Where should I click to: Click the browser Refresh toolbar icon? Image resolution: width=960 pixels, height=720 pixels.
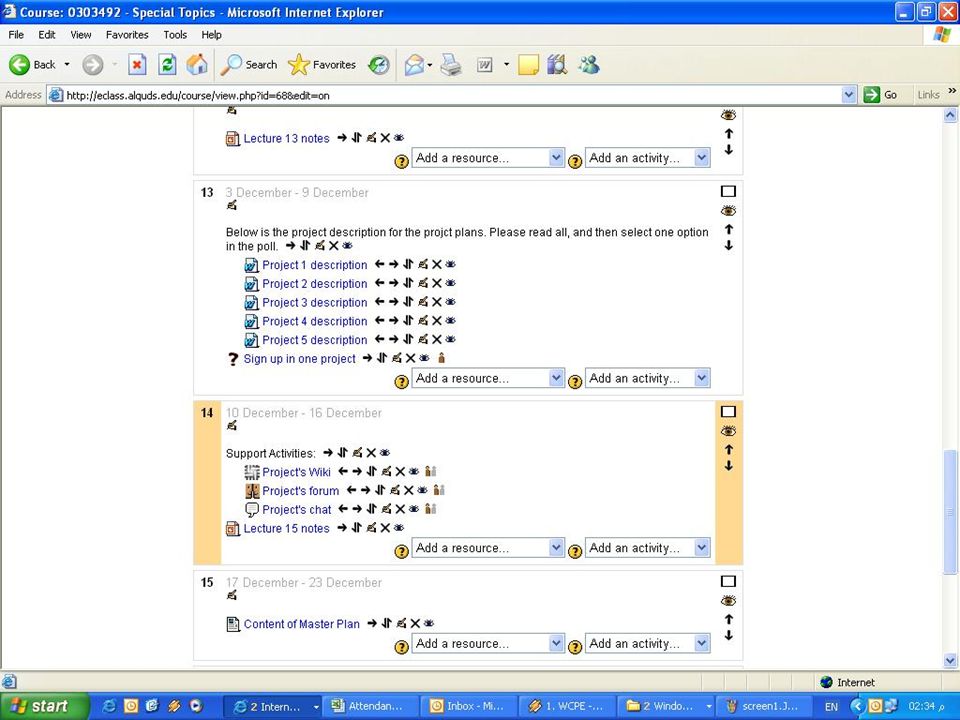[167, 64]
